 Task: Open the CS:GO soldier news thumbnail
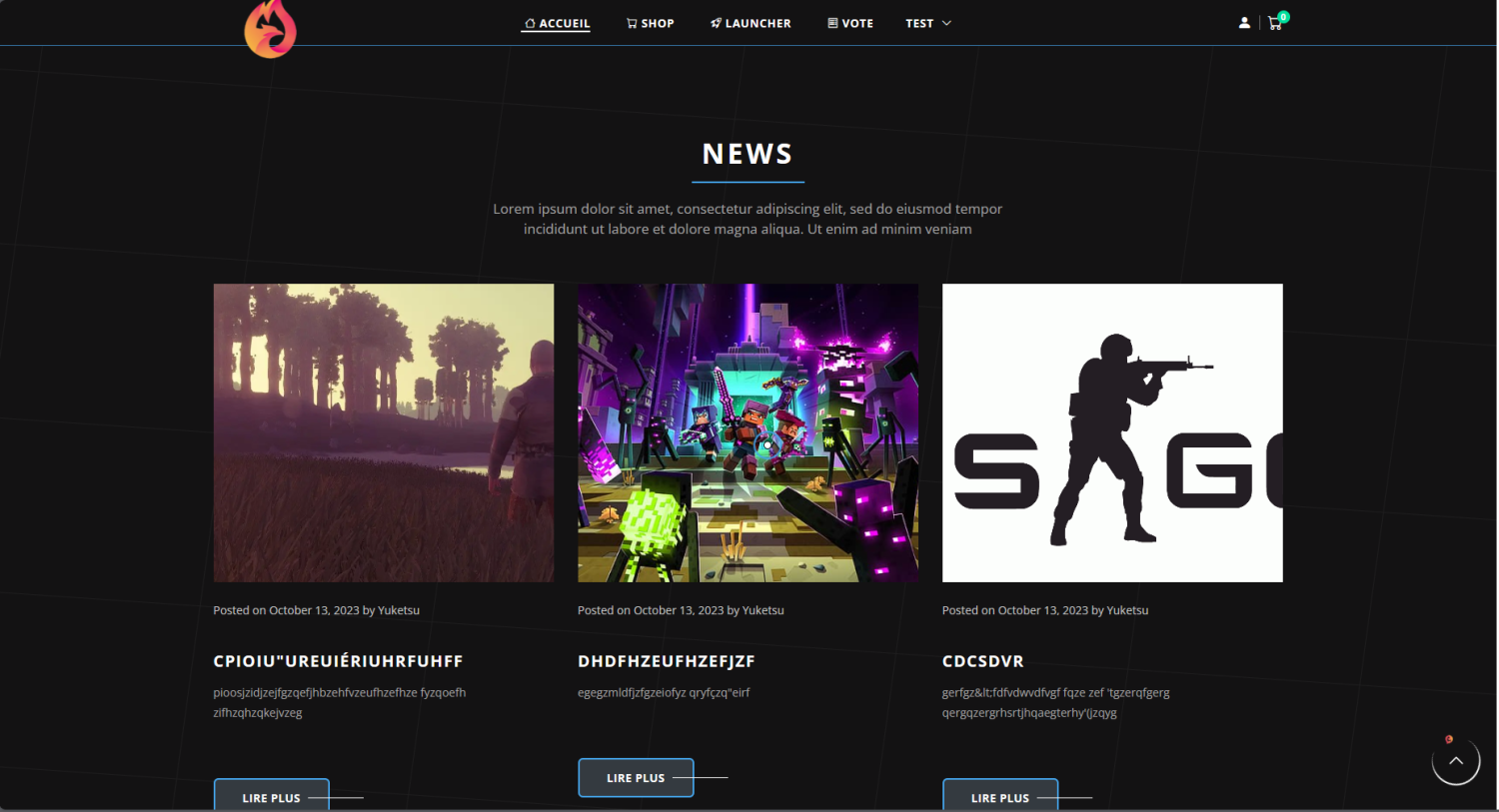[1112, 432]
